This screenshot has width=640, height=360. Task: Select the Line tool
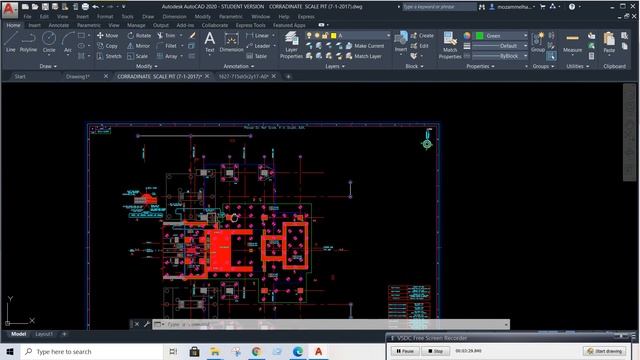point(11,42)
